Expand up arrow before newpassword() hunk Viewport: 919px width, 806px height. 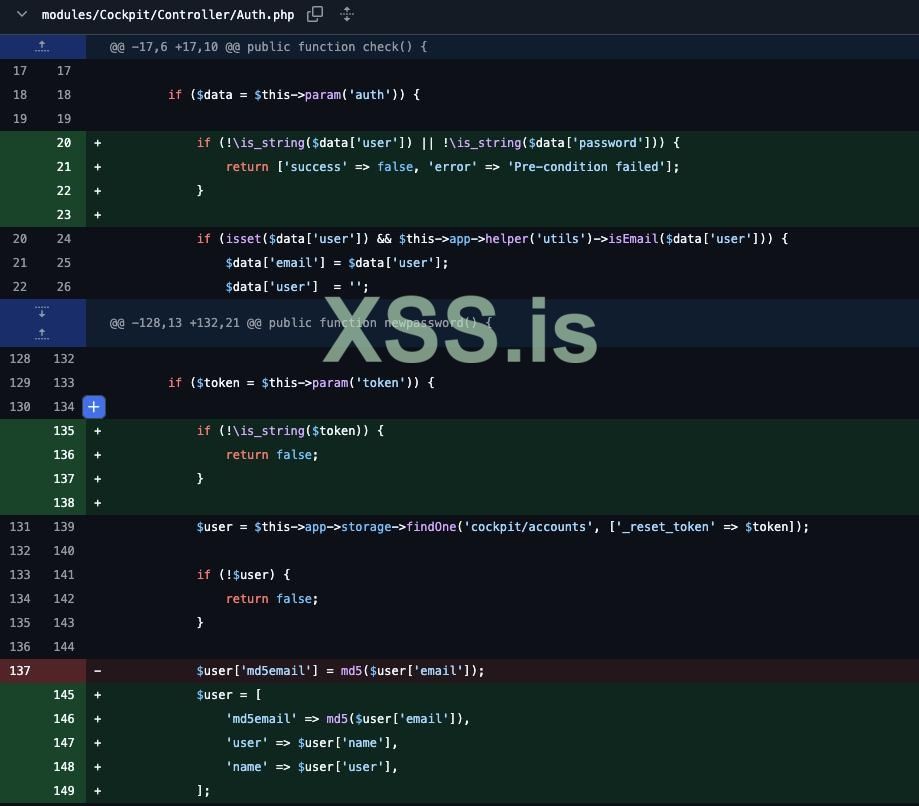click(42, 335)
